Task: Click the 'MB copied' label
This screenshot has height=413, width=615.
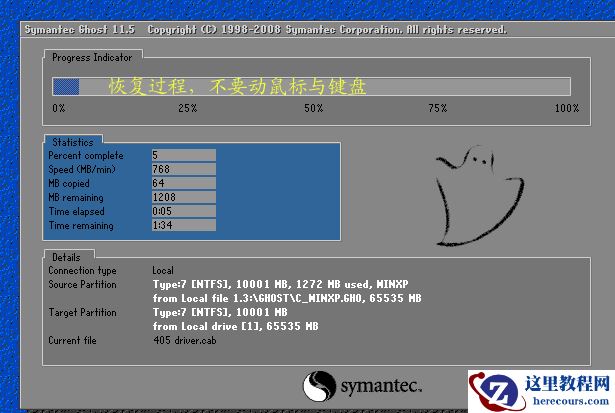Action: click(x=69, y=184)
